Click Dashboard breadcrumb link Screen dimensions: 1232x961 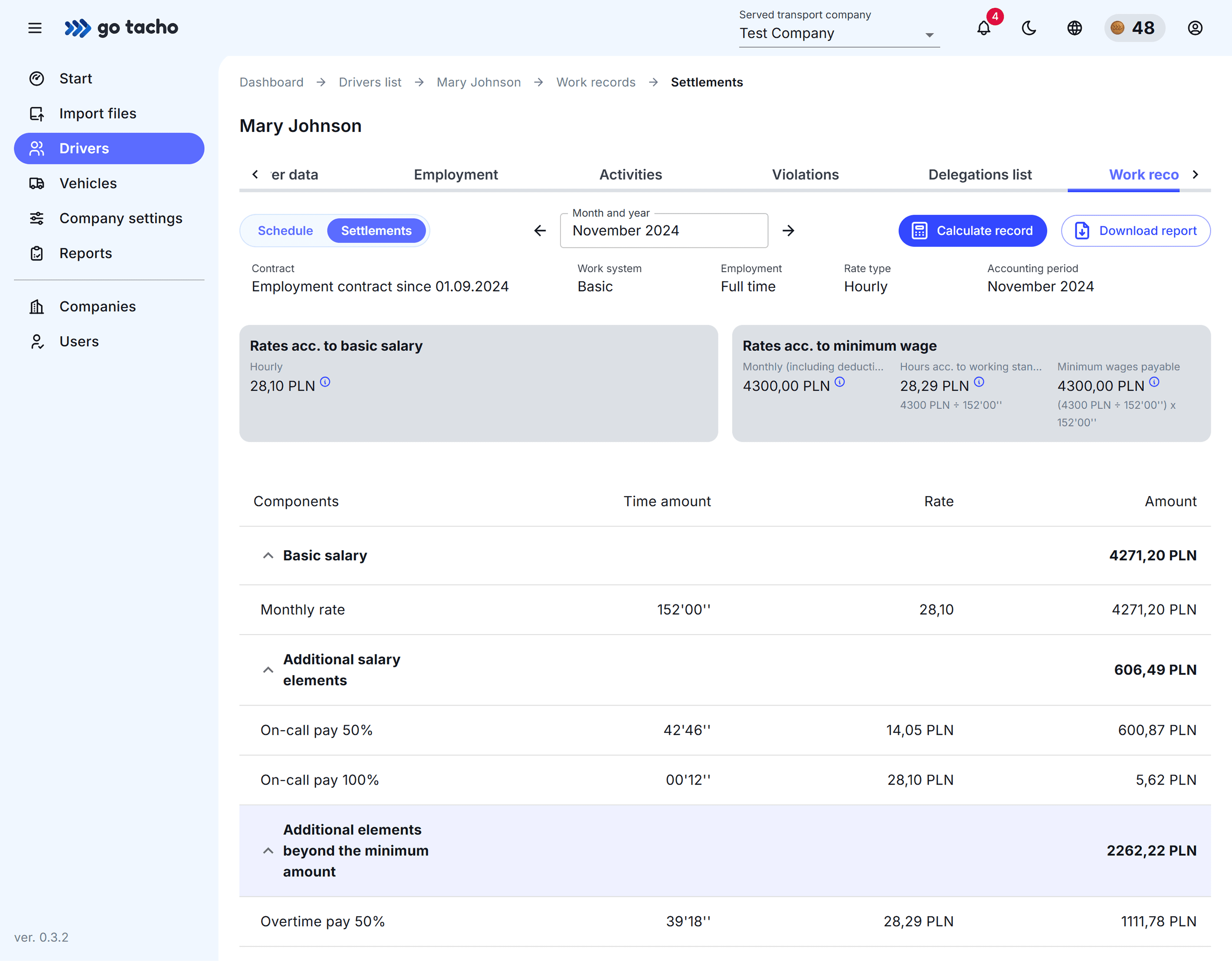[x=271, y=82]
